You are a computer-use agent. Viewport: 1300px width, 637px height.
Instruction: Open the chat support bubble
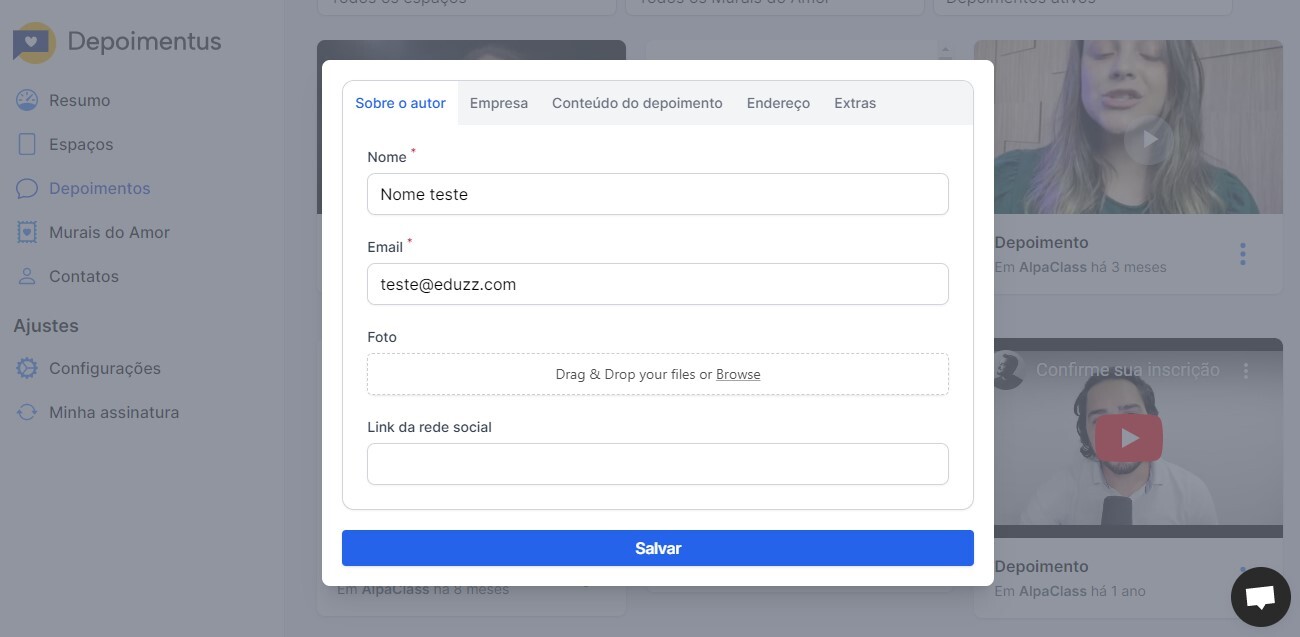point(1260,597)
